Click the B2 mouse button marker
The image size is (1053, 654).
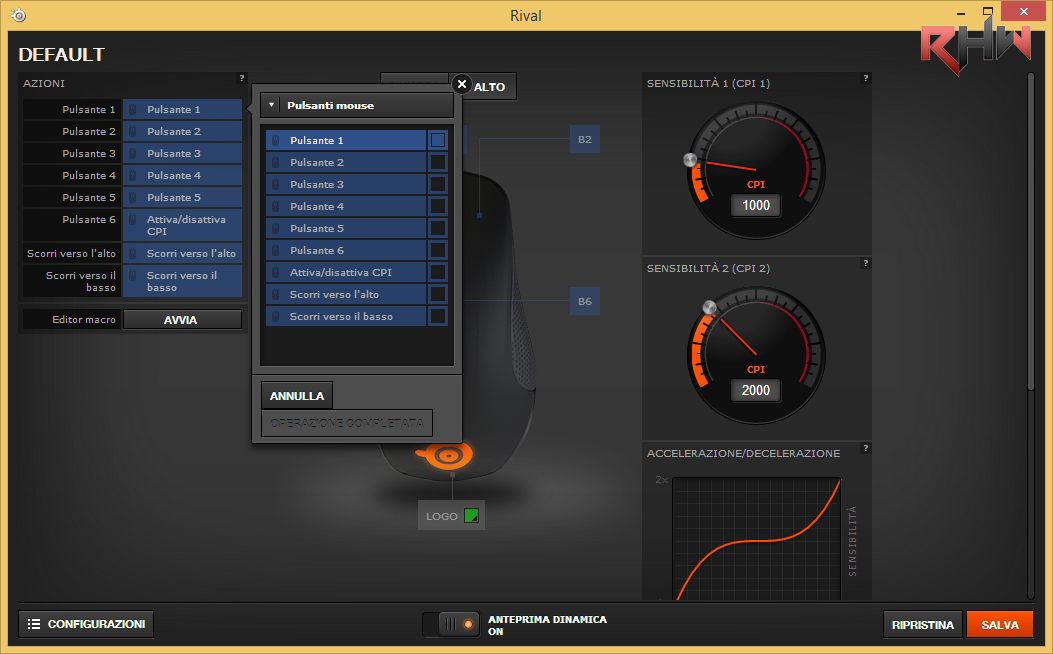[585, 140]
